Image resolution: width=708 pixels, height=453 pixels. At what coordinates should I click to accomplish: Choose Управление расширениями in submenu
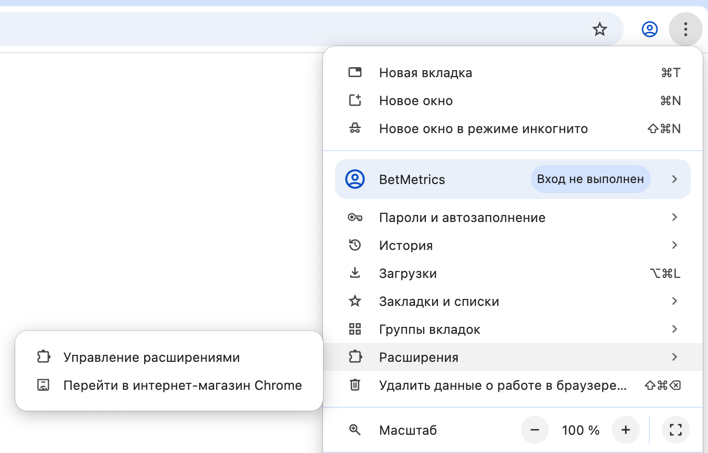point(169,357)
